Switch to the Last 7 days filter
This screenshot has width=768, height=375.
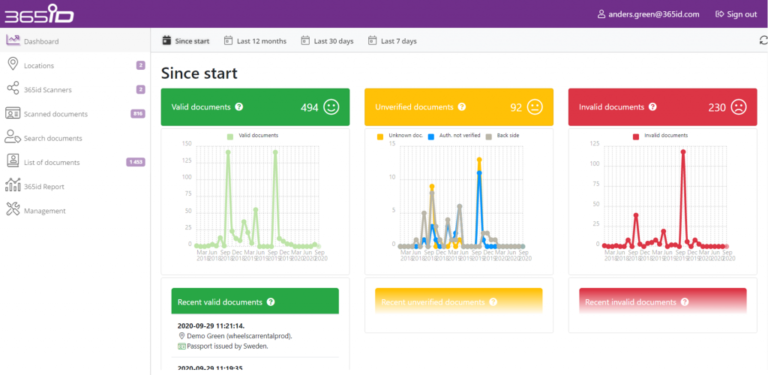point(392,41)
